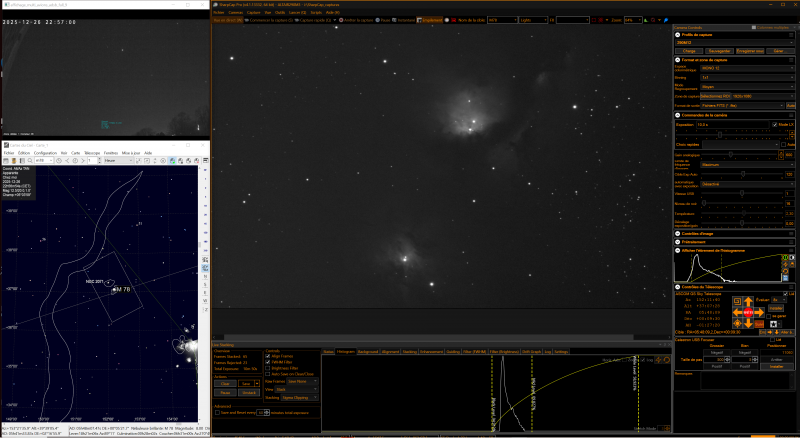Click the spiral icon in telescope controls
This screenshot has height=438, width=800.
coord(737,302)
